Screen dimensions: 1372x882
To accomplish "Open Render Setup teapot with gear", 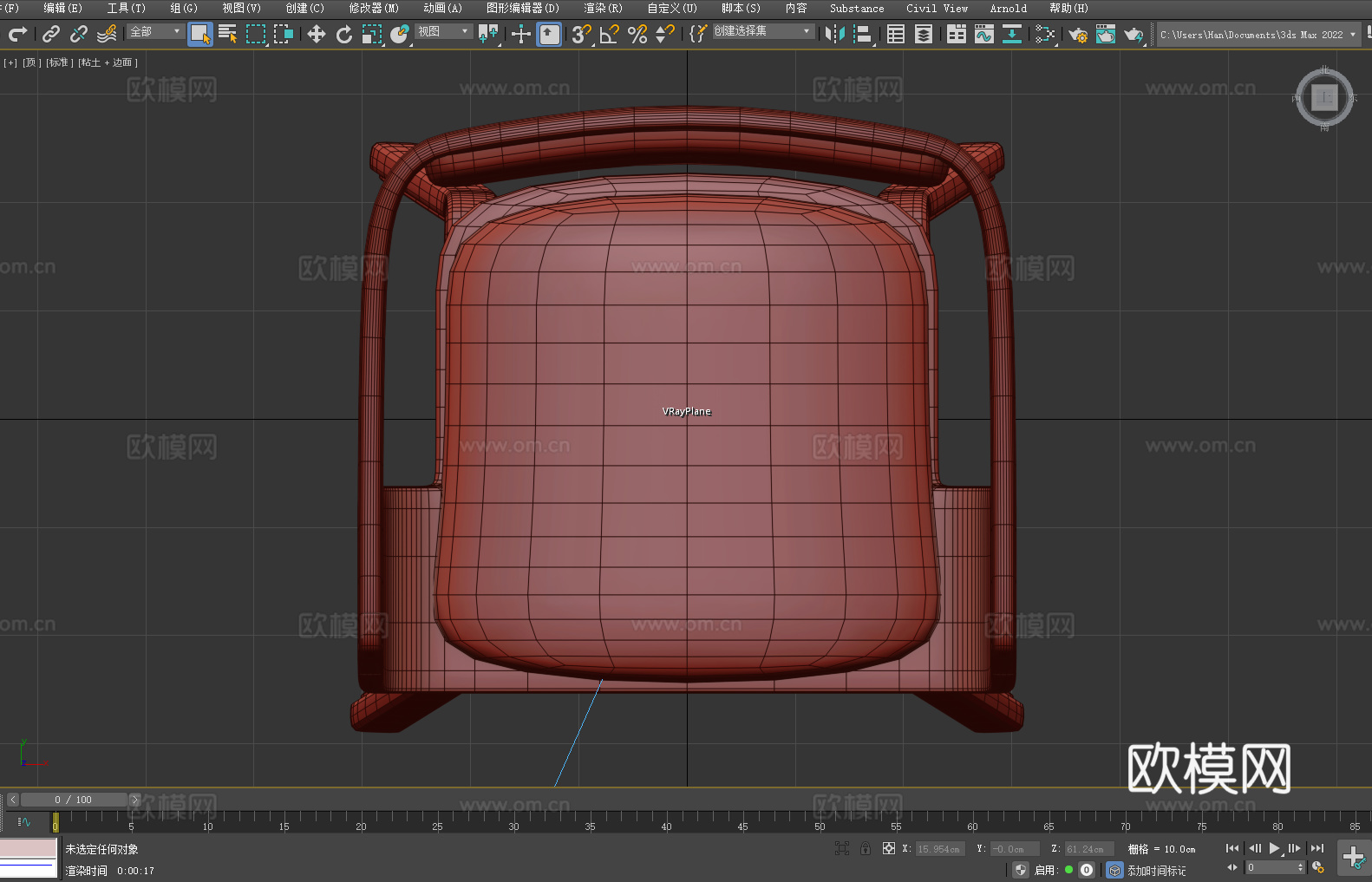I will coord(1078,34).
